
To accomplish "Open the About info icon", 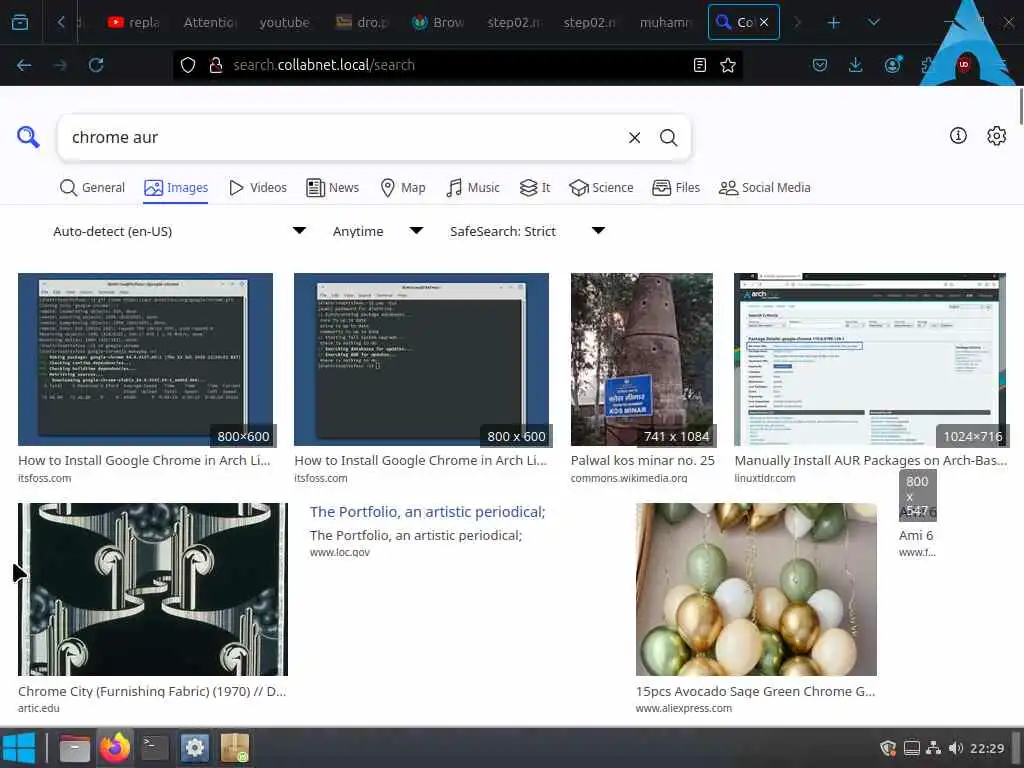I will pos(958,135).
